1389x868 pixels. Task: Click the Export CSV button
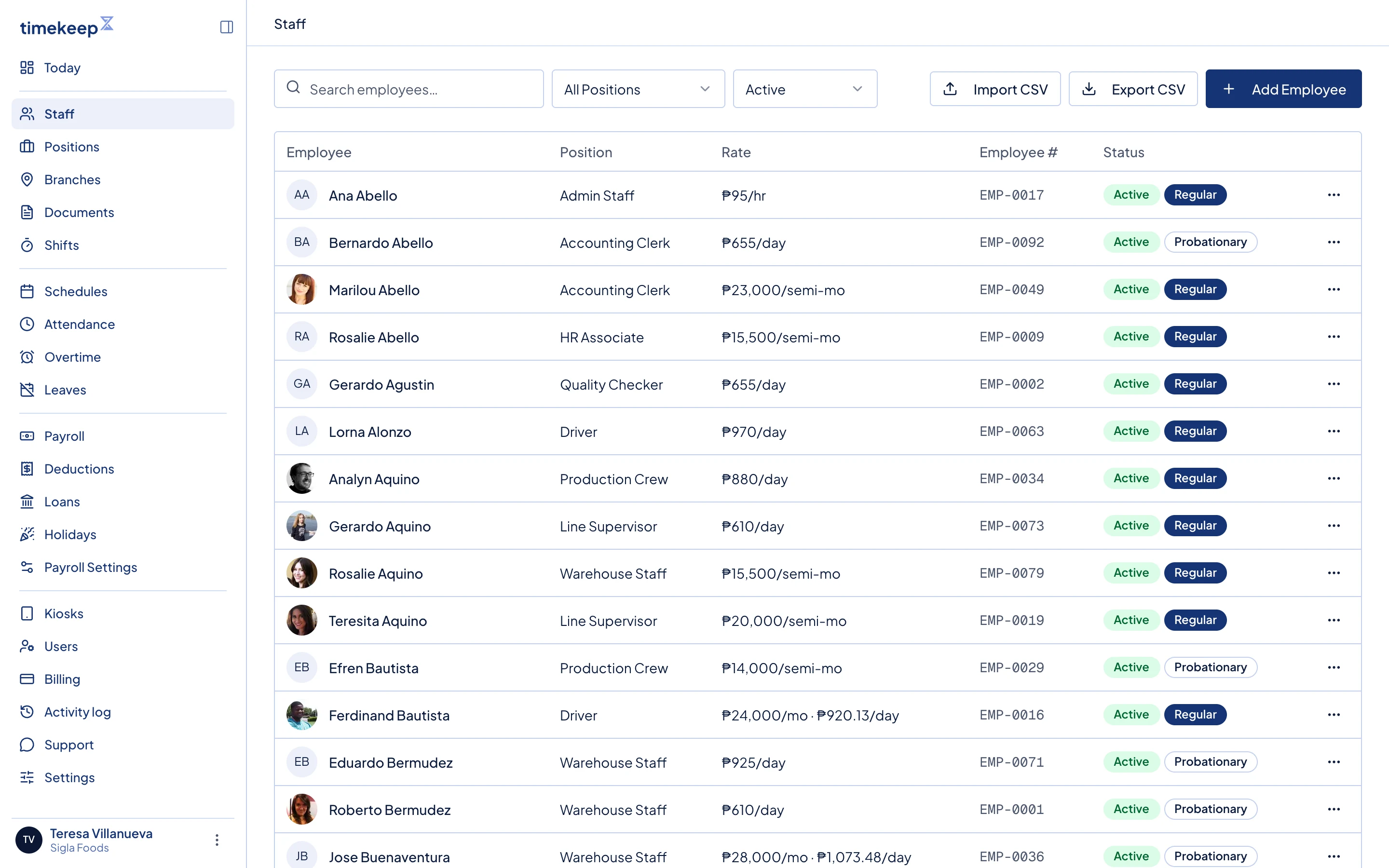1132,89
